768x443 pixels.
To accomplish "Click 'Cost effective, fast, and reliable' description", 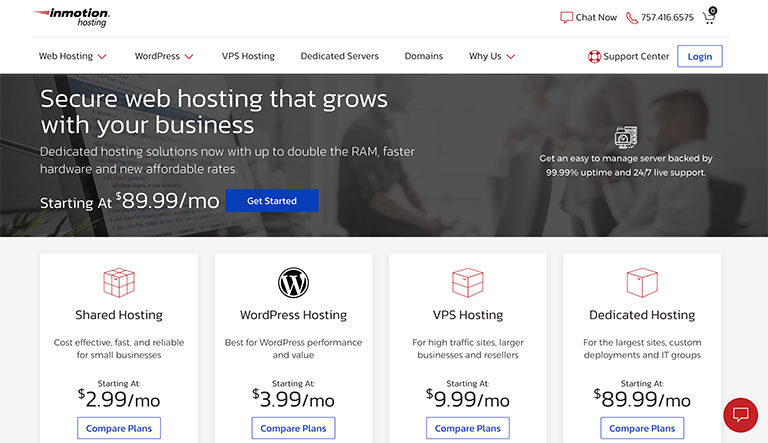I will pyautogui.click(x=119, y=343).
